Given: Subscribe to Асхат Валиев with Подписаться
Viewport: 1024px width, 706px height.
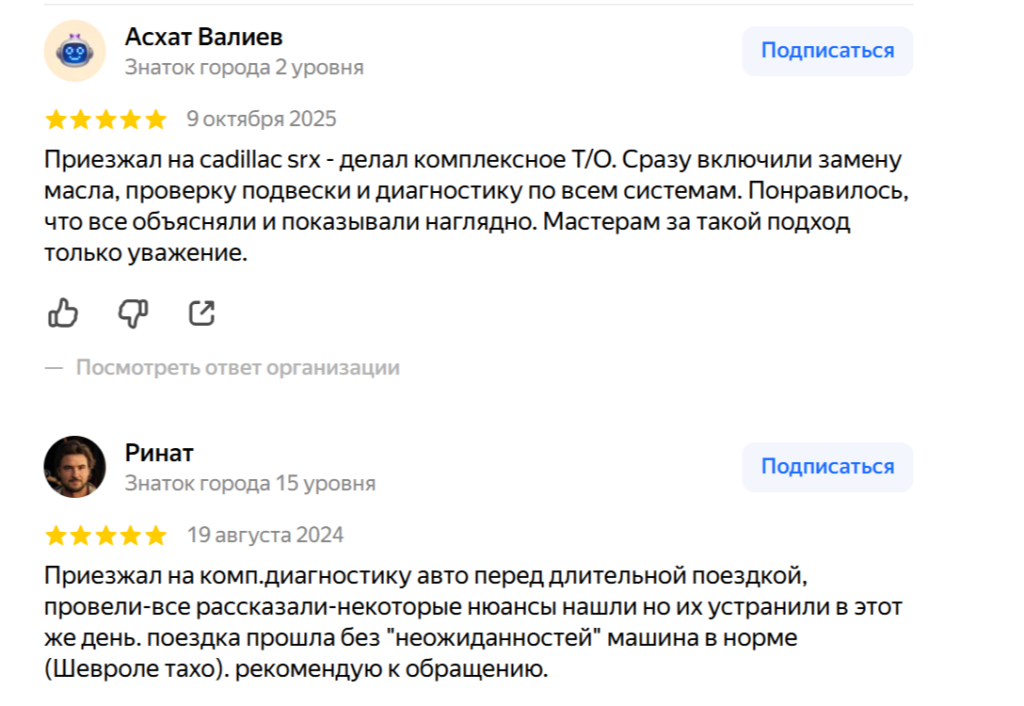Looking at the screenshot, I should coord(827,51).
